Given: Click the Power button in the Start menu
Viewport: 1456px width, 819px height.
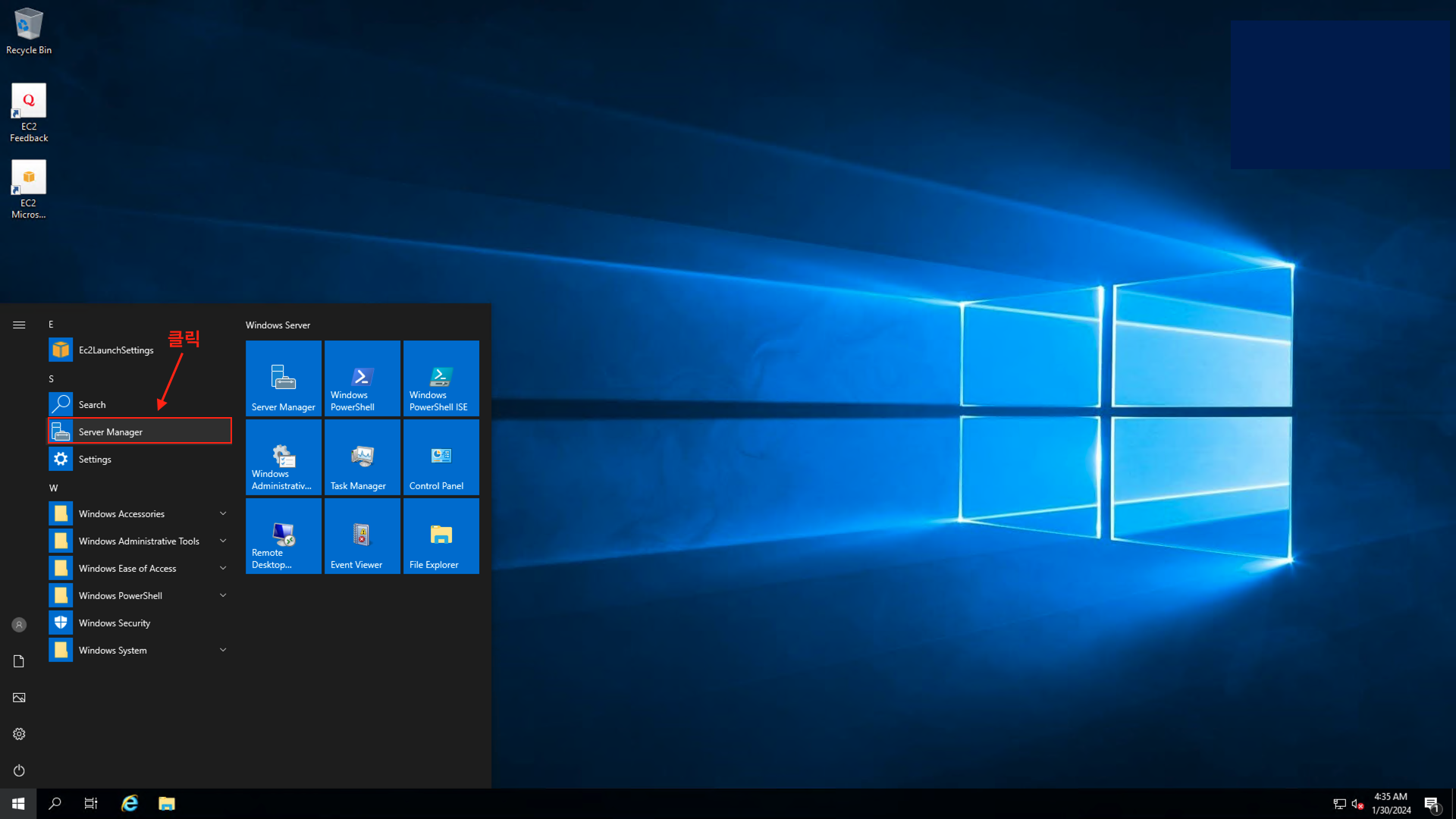Looking at the screenshot, I should click(x=19, y=770).
